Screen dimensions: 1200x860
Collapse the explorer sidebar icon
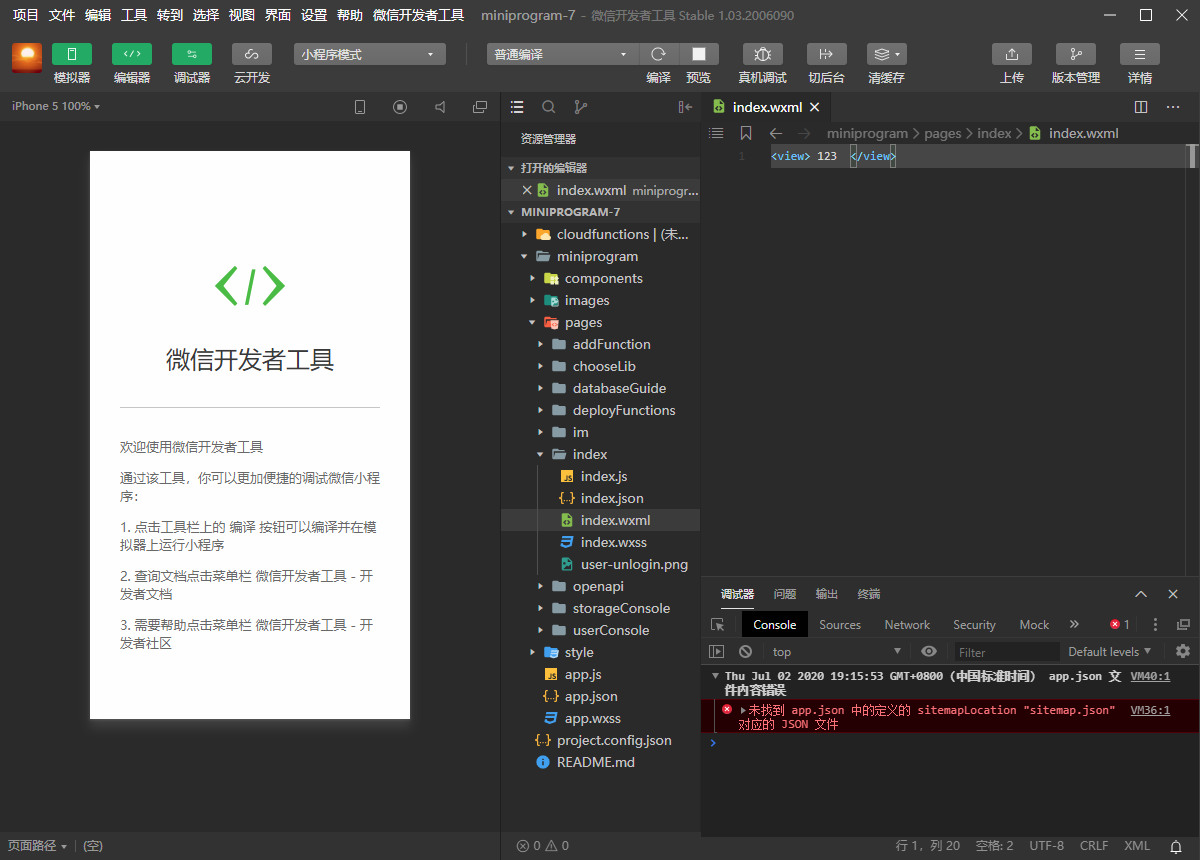pos(685,107)
